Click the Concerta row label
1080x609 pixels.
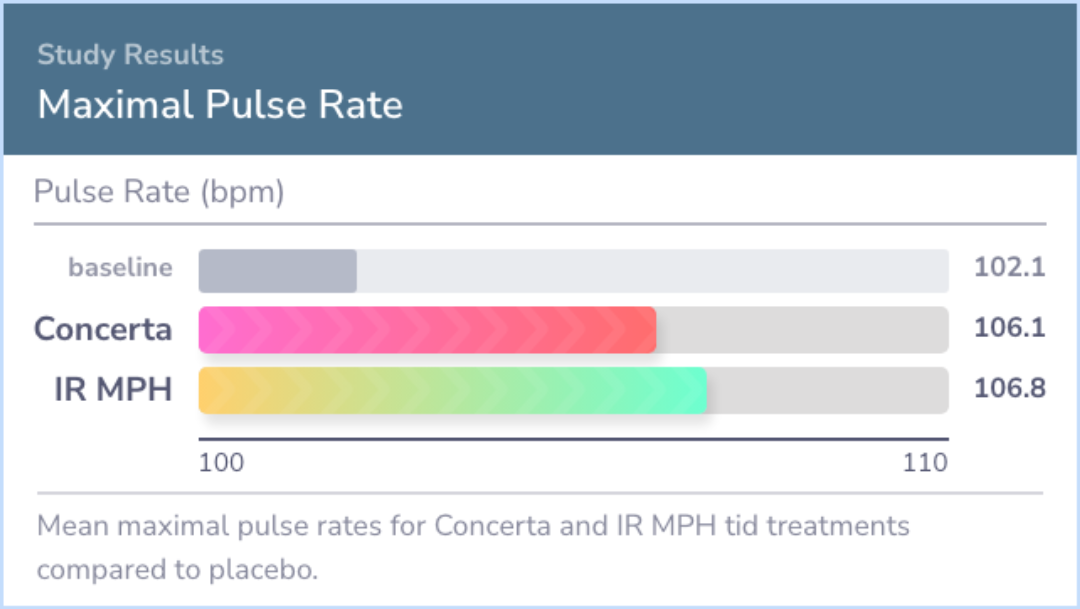coord(103,329)
